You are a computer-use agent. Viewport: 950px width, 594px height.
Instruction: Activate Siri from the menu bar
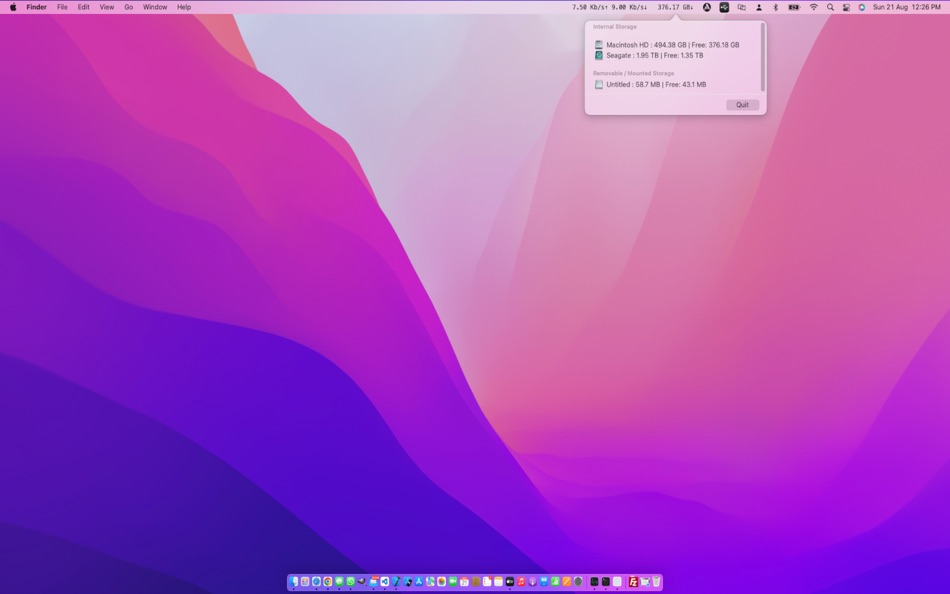click(x=862, y=7)
